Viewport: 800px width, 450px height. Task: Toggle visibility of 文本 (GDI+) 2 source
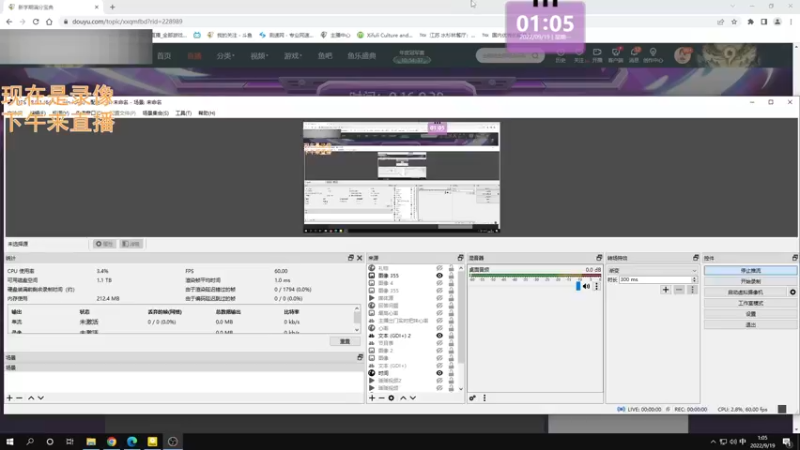point(439,336)
